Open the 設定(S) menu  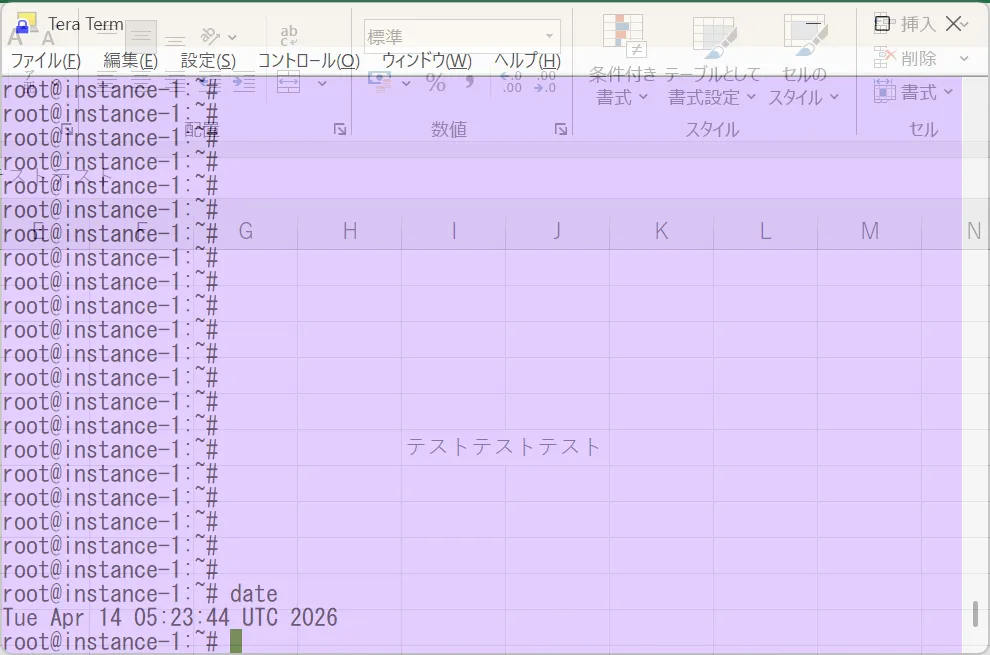pyautogui.click(x=208, y=61)
